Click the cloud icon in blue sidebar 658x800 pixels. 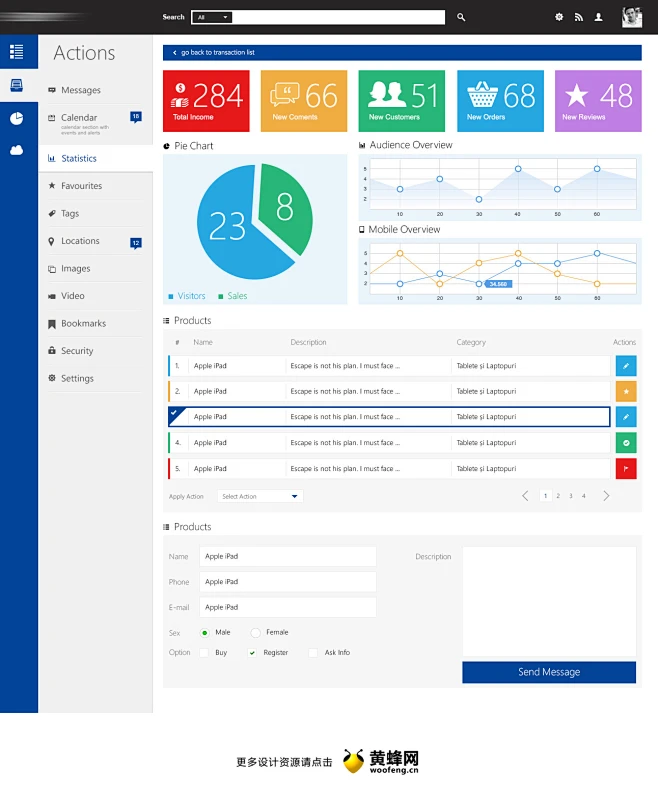17,150
